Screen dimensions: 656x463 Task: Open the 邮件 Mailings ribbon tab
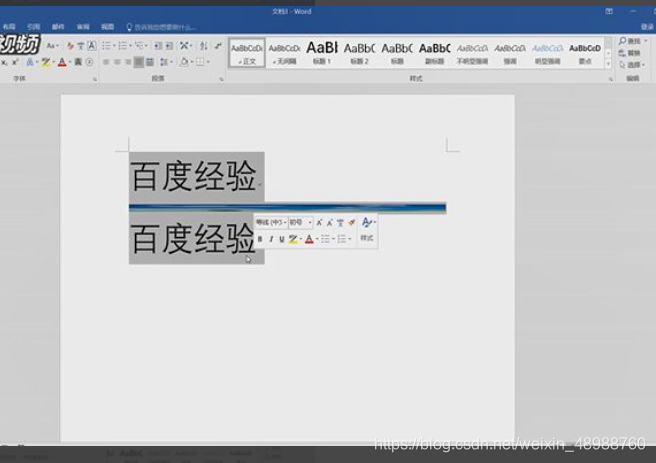click(58, 27)
